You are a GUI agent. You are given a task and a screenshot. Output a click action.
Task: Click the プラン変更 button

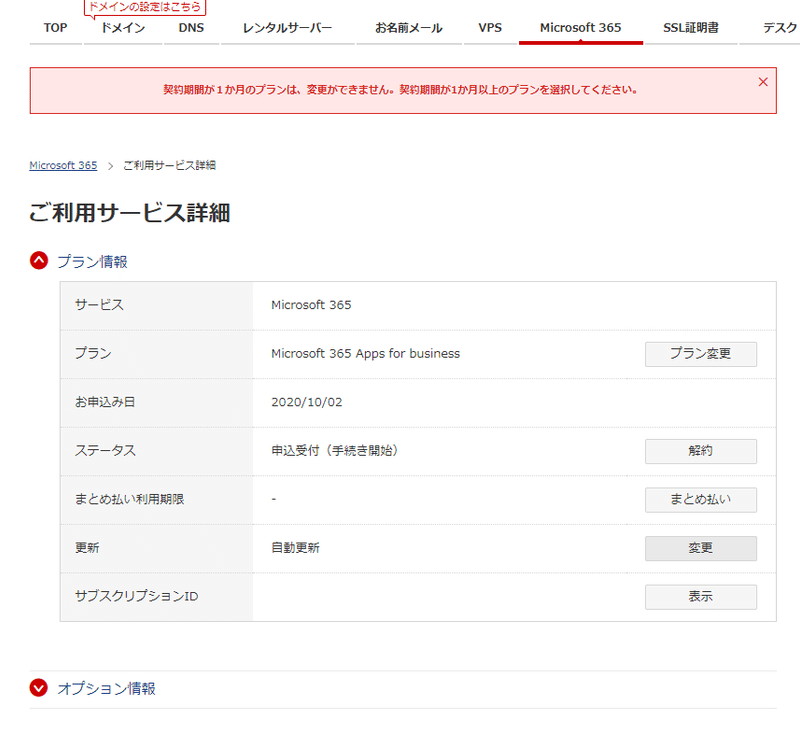pyautogui.click(x=701, y=354)
